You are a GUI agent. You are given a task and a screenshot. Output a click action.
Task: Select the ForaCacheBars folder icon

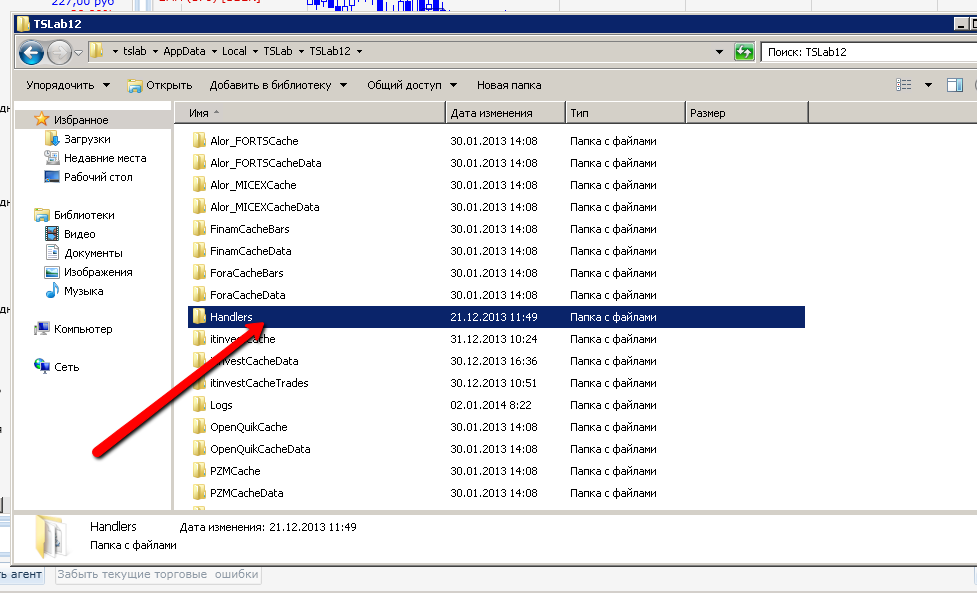199,272
